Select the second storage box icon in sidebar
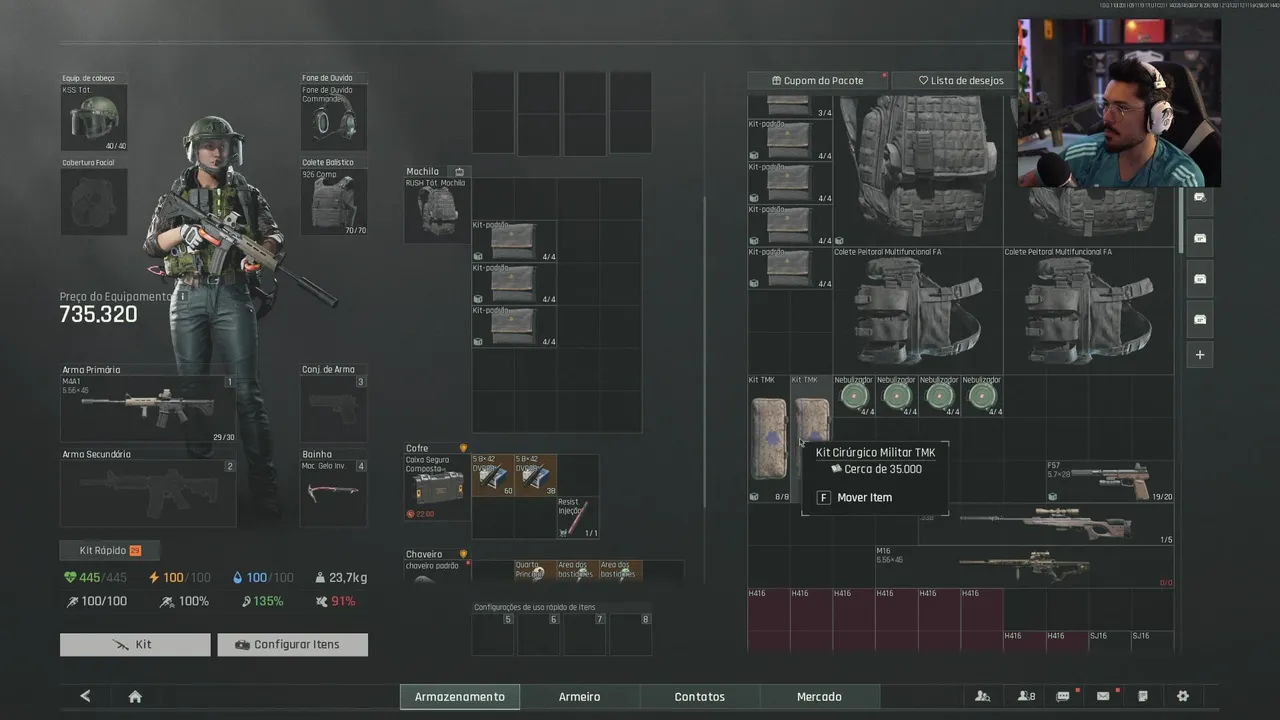Viewport: 1280px width, 720px height. [x=1200, y=239]
